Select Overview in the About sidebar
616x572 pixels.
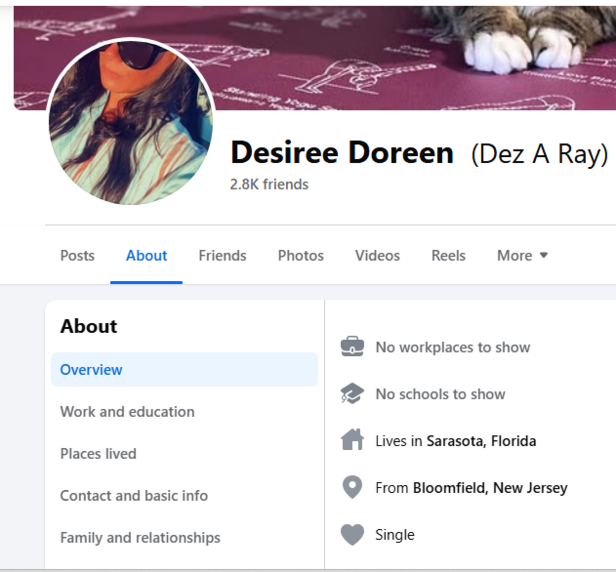(x=91, y=369)
